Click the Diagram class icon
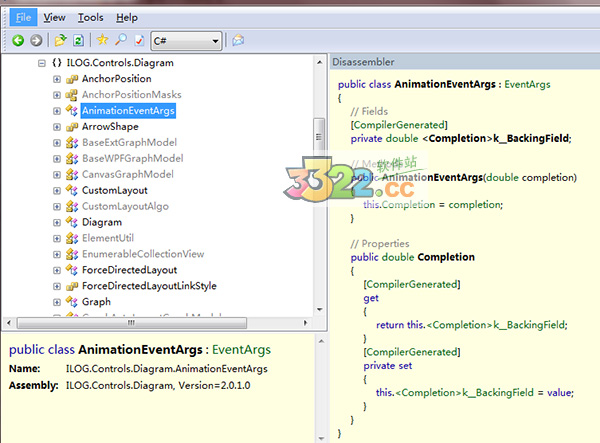 point(72,222)
